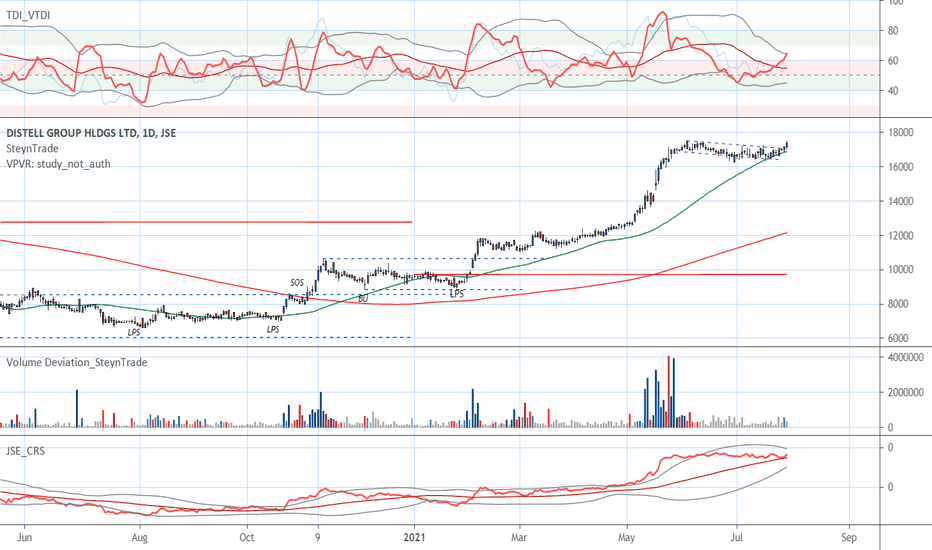Screen dimensions: 932x550
Task: Click the SteynTrade indicator label
Action: pyautogui.click(x=32, y=148)
